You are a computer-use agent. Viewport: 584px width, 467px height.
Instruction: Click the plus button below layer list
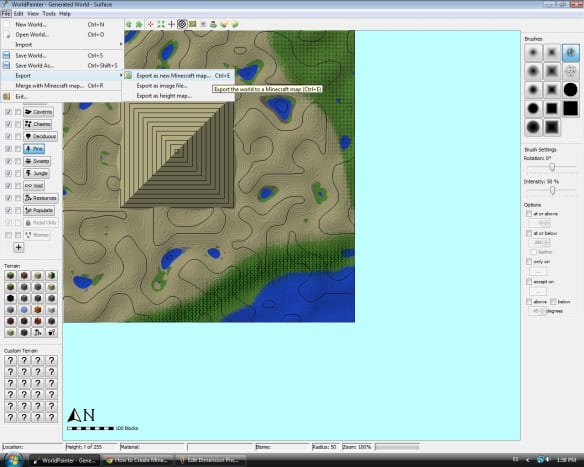click(x=19, y=247)
